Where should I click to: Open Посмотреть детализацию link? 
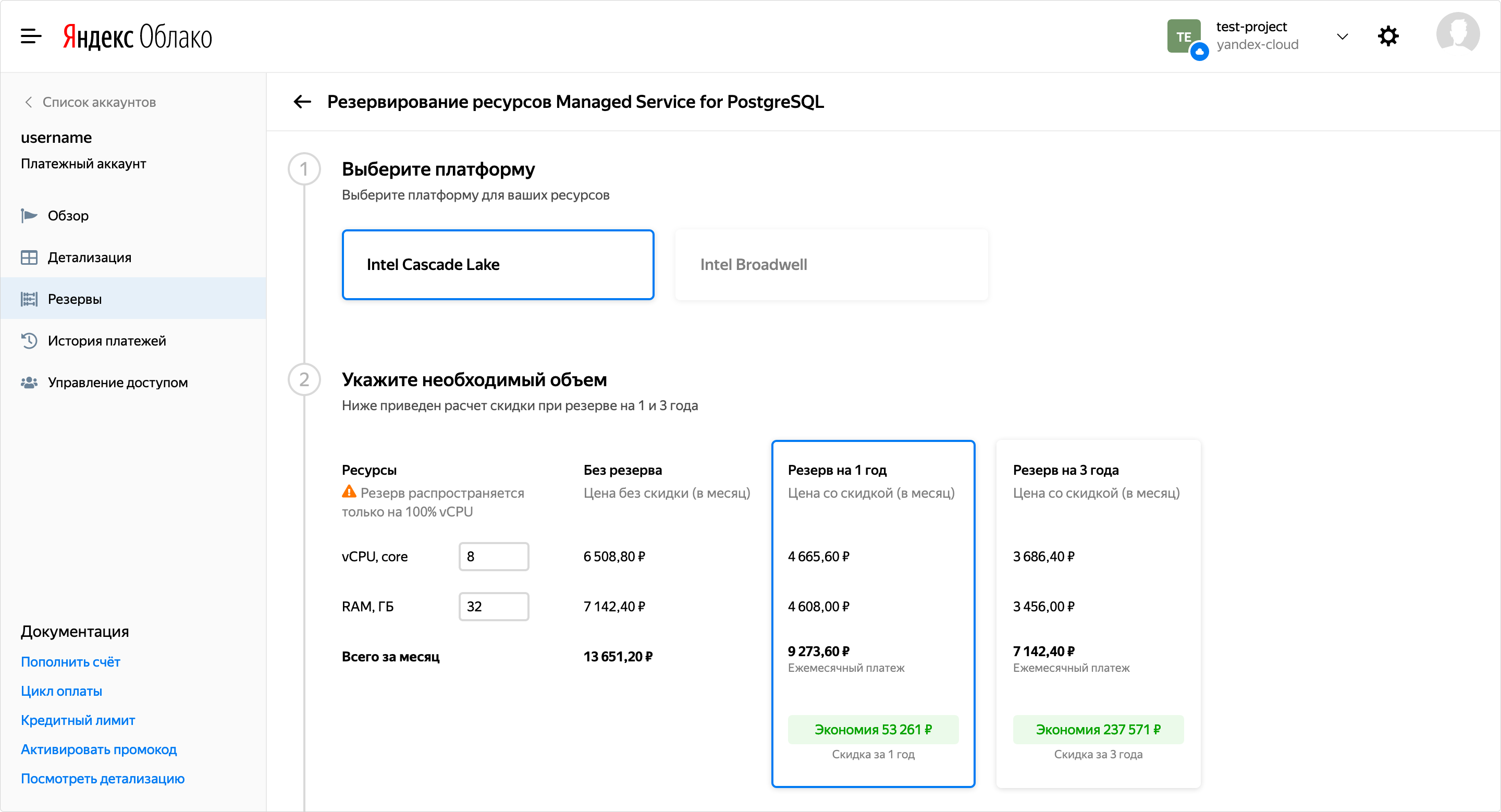pyautogui.click(x=103, y=779)
